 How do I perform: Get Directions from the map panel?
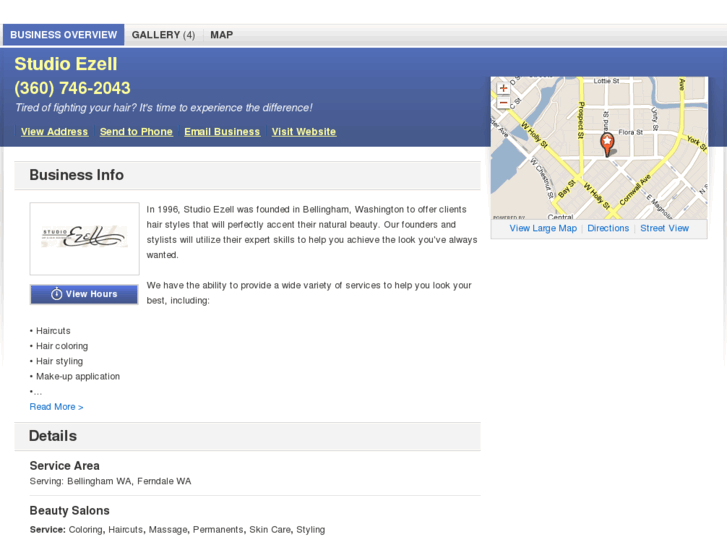pyautogui.click(x=608, y=228)
